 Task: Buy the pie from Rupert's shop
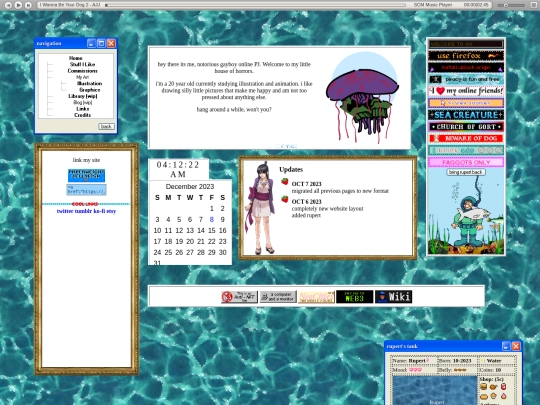[x=484, y=396]
